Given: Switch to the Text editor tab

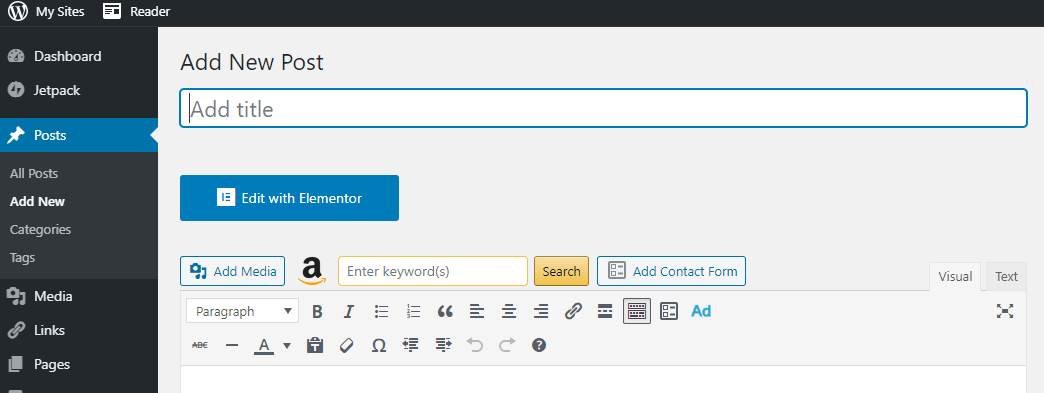Looking at the screenshot, I should tap(1006, 276).
